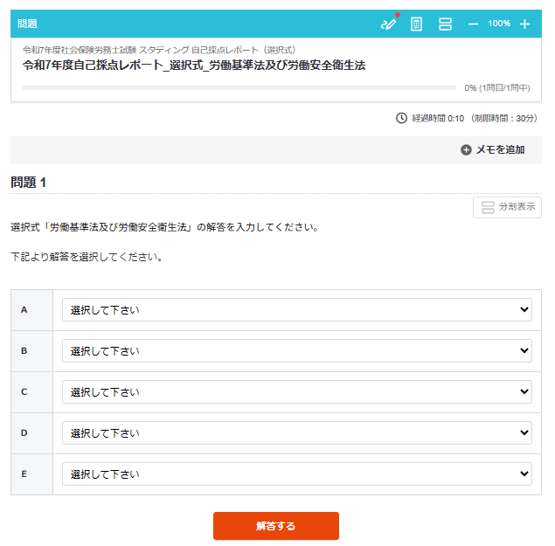This screenshot has width=555, height=546.
Task: Click the 問題 1 heading
Action: 28,183
